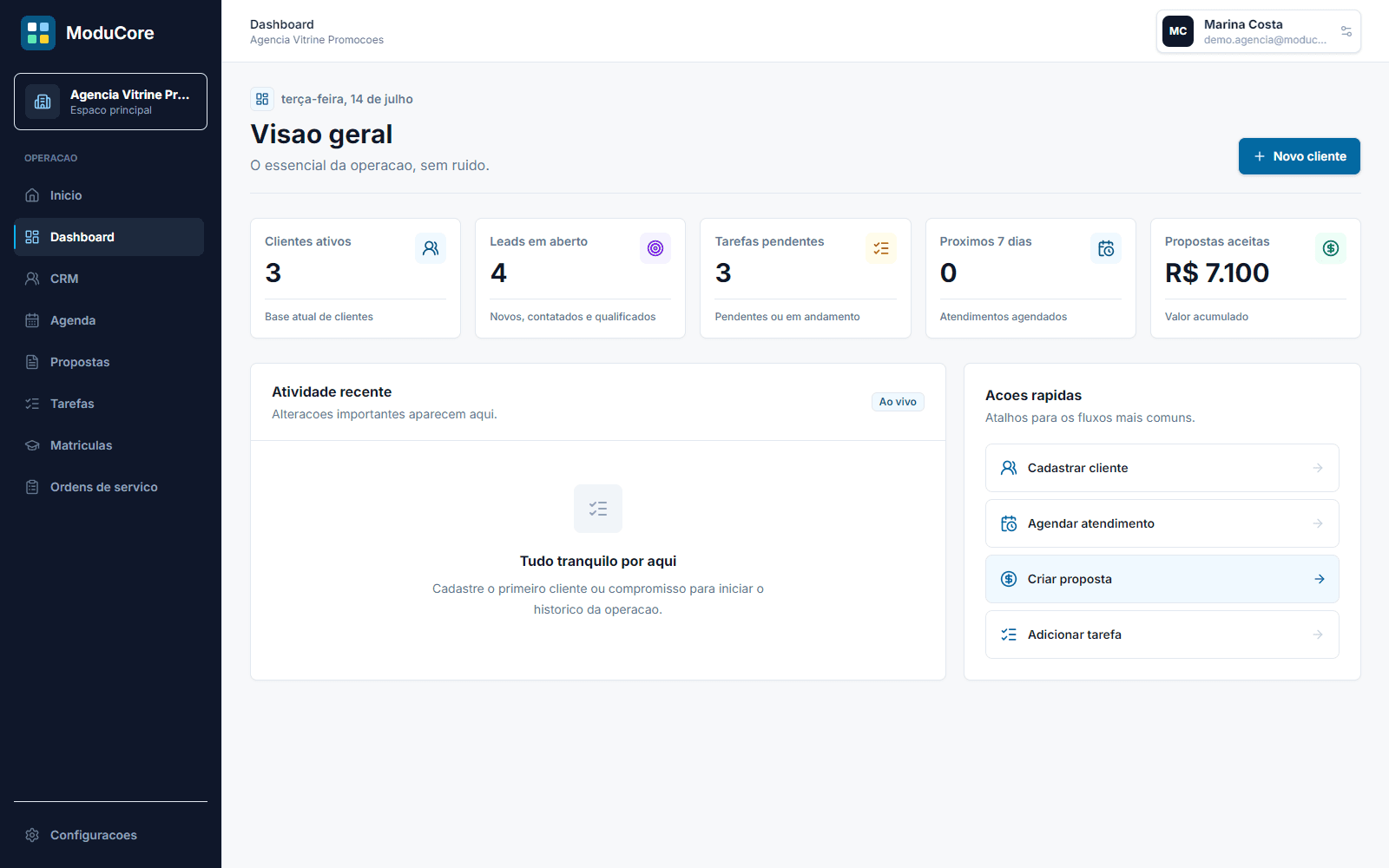Screen dimensions: 1389x868
Task: Click the Clientes ativos users icon
Action: click(431, 248)
